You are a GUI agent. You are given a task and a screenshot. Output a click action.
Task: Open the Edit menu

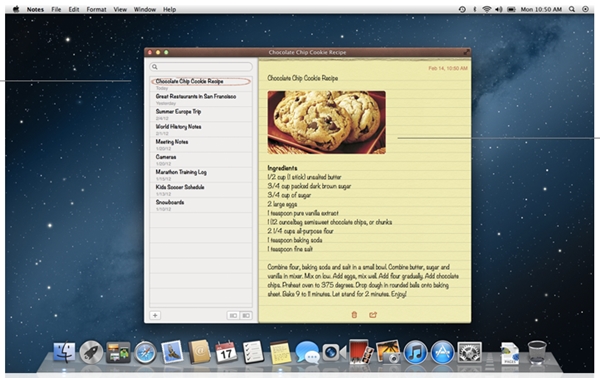click(x=74, y=9)
